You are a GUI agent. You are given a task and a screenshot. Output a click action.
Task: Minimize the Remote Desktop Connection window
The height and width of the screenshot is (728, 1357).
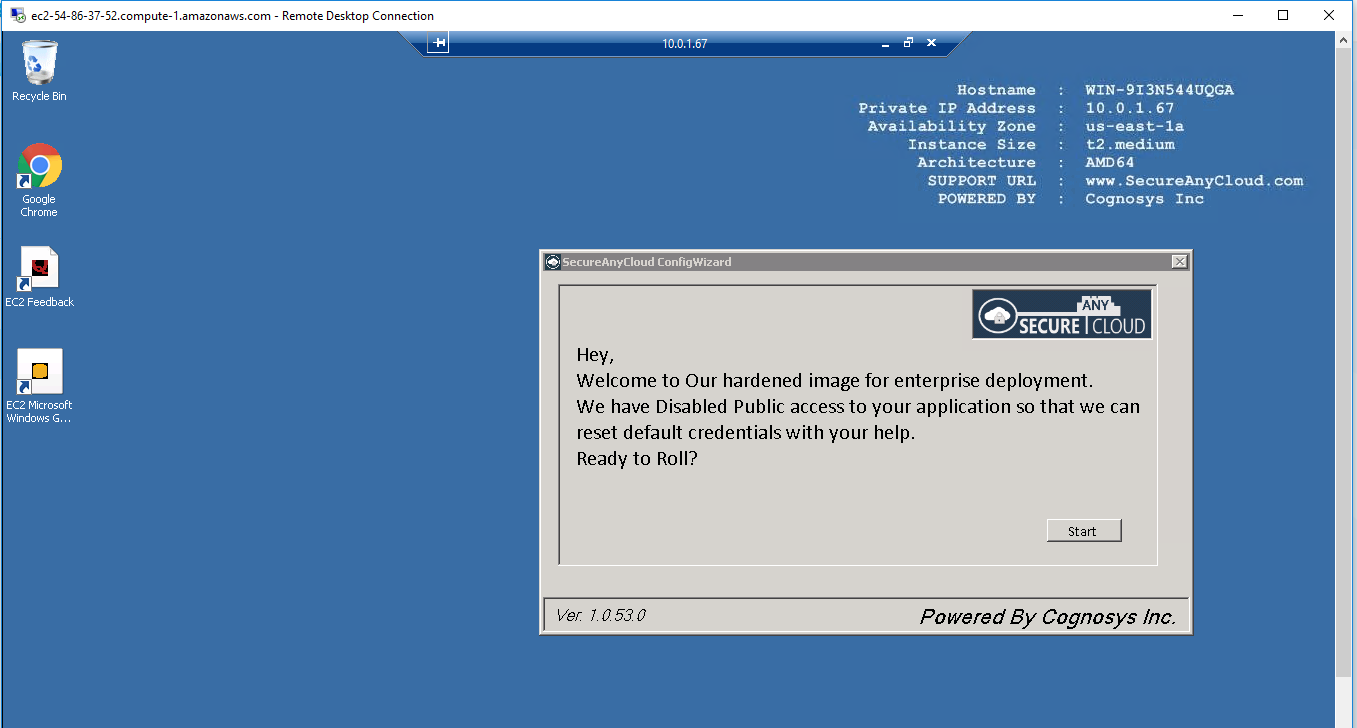pos(1238,15)
